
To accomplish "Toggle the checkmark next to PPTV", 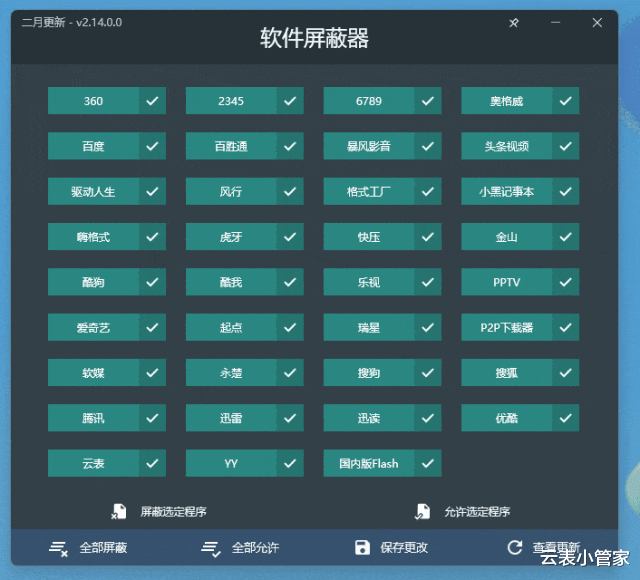I will [566, 282].
